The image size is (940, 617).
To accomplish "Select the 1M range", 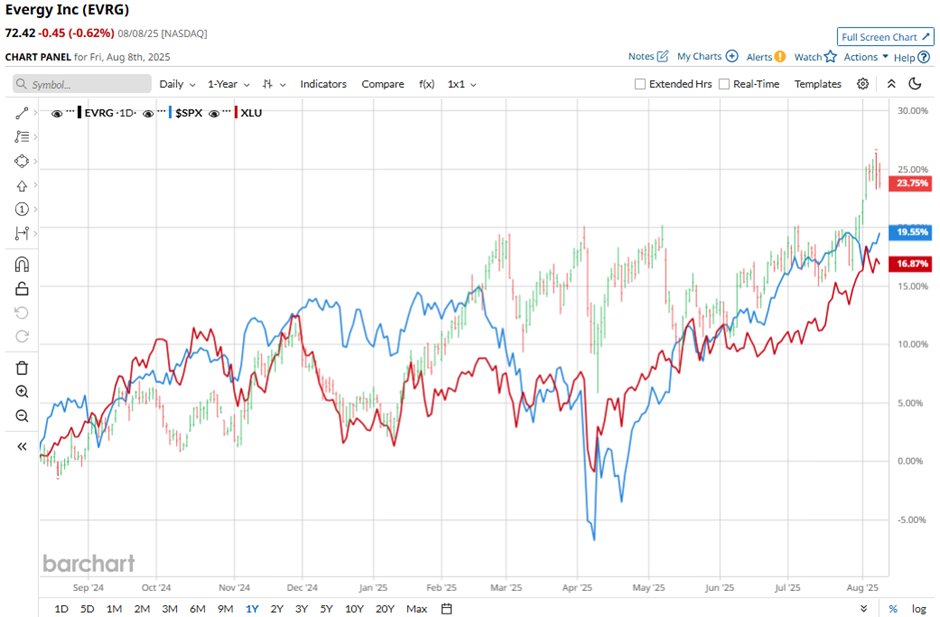I will [114, 609].
